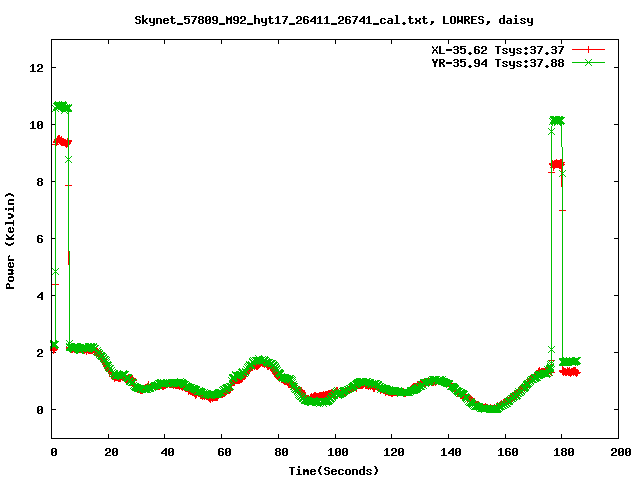Viewport: 640px width, 480px height.
Task: Click the y-axis tick label 12
Action: pos(36,68)
